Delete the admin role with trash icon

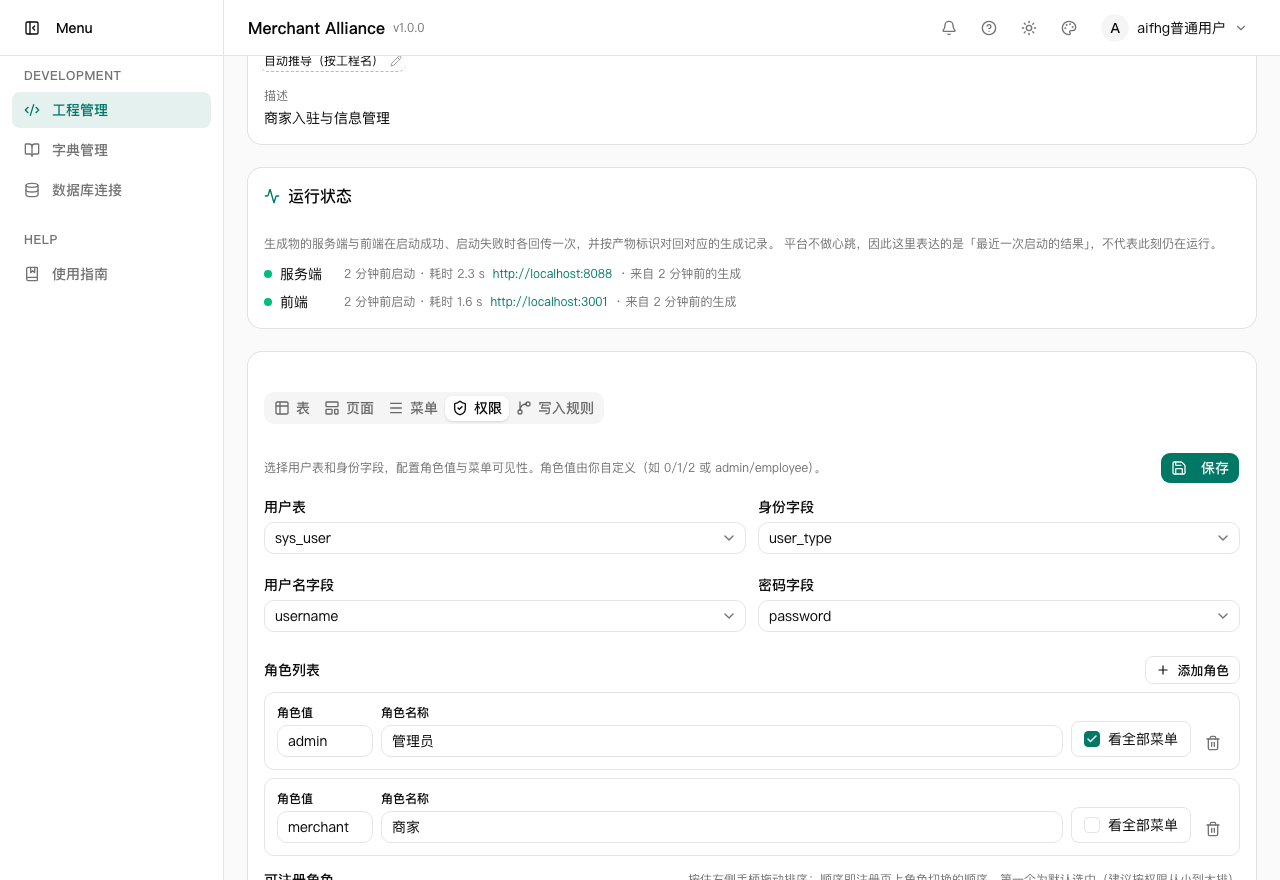[x=1213, y=743]
